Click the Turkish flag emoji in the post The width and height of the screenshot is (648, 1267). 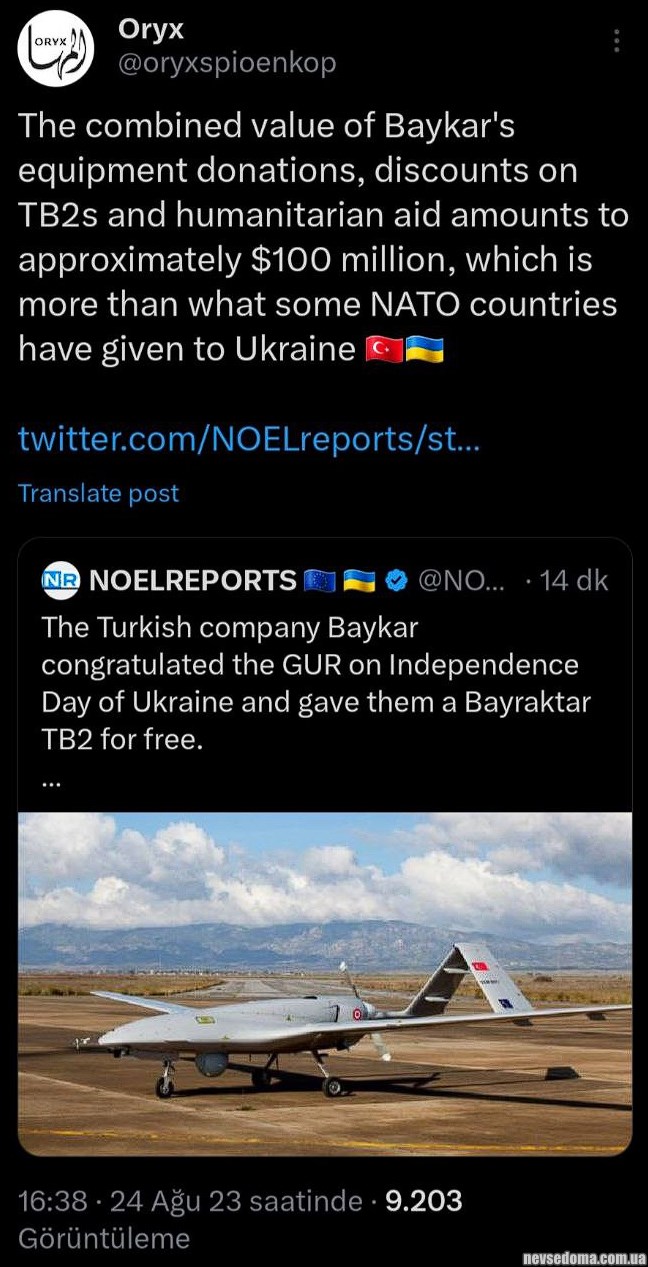(386, 351)
